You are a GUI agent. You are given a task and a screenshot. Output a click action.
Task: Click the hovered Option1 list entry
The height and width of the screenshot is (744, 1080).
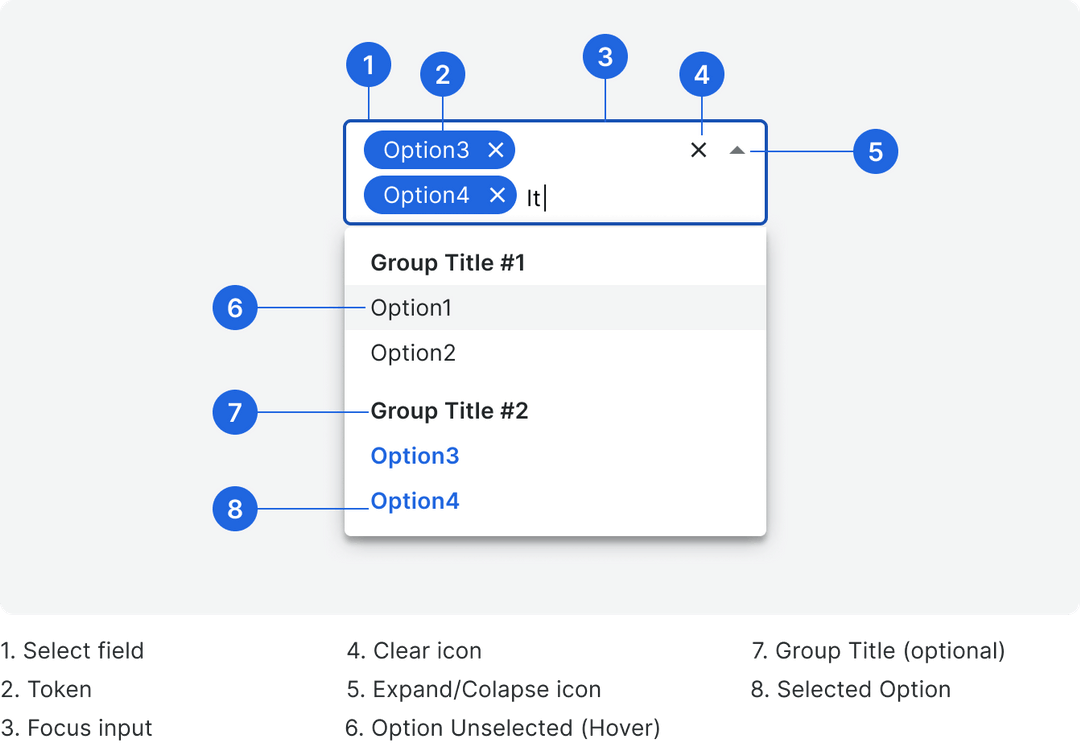pos(412,308)
